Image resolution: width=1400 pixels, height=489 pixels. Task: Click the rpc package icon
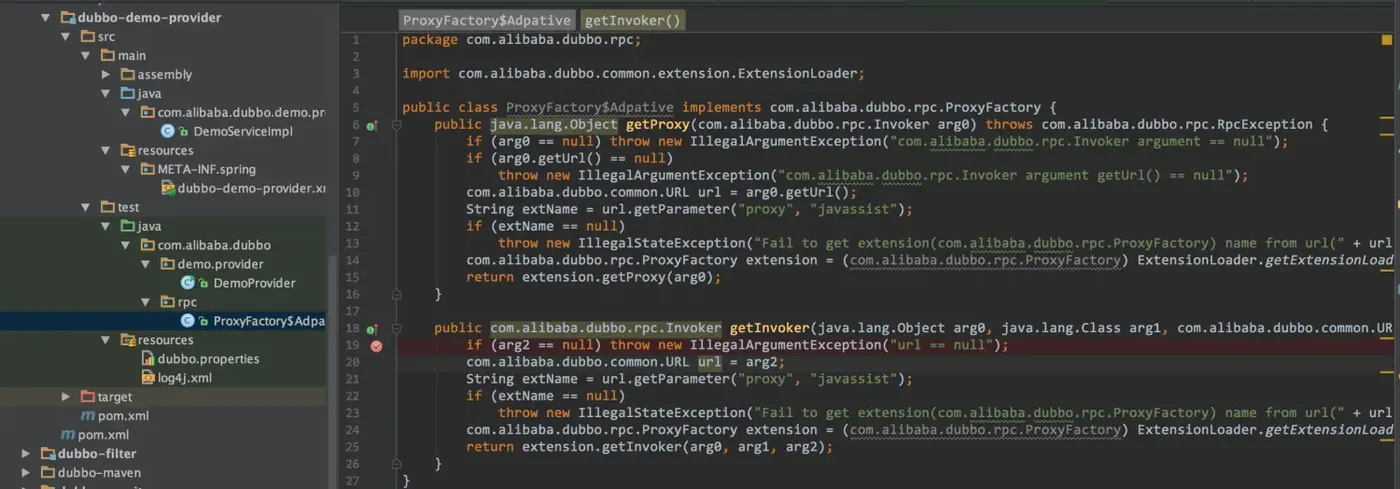[168, 302]
